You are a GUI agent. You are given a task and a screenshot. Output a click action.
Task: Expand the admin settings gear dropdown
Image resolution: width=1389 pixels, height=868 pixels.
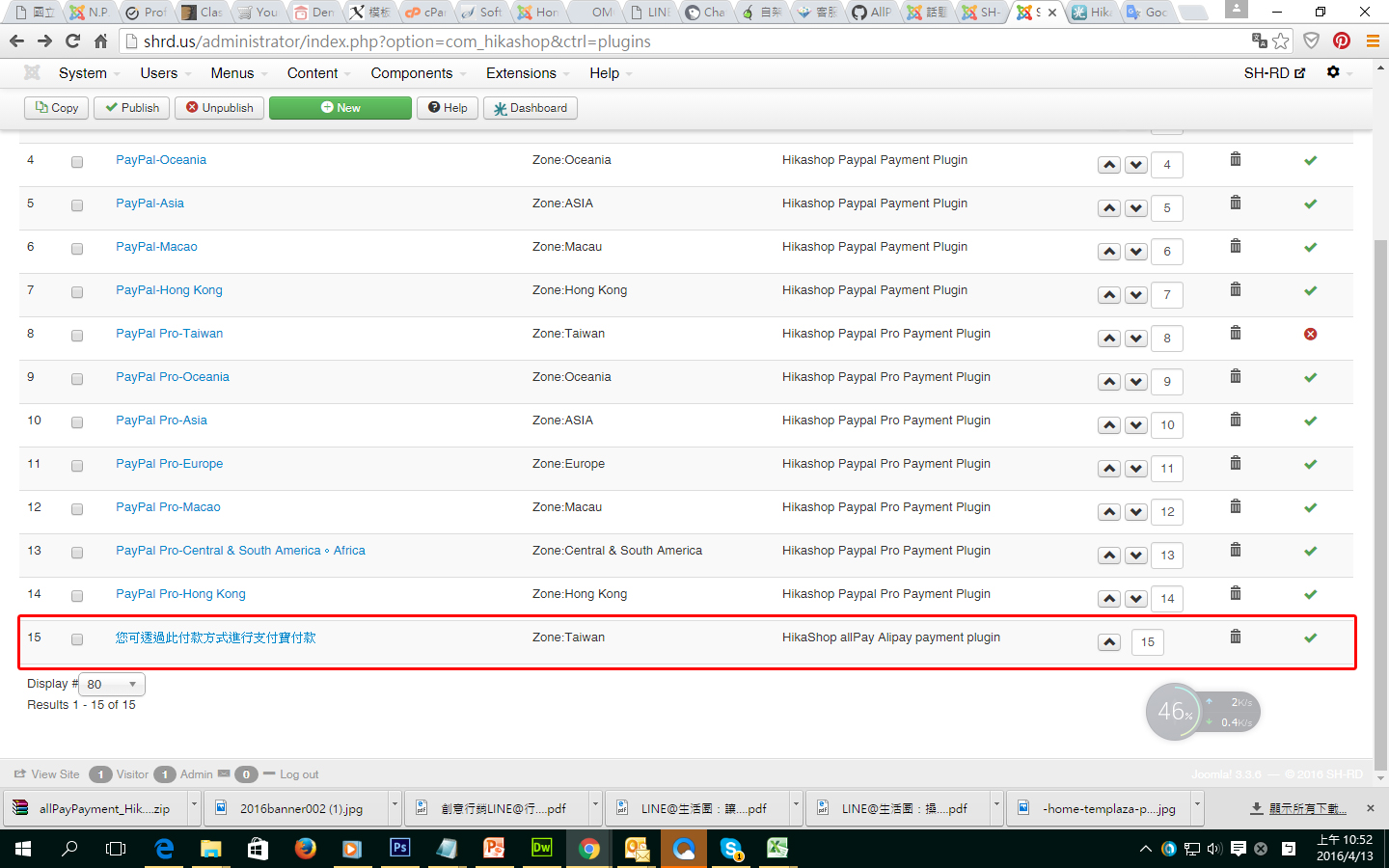[x=1337, y=72]
